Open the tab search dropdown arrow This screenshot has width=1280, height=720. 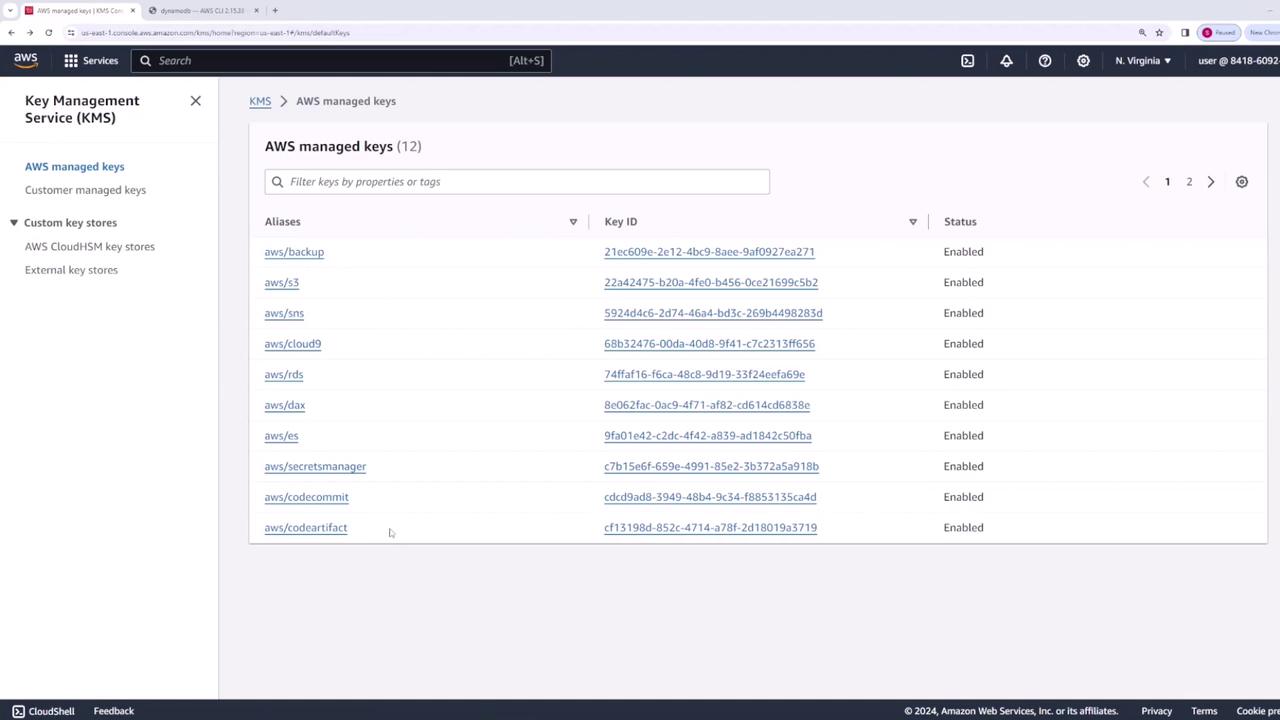[x=9, y=11]
